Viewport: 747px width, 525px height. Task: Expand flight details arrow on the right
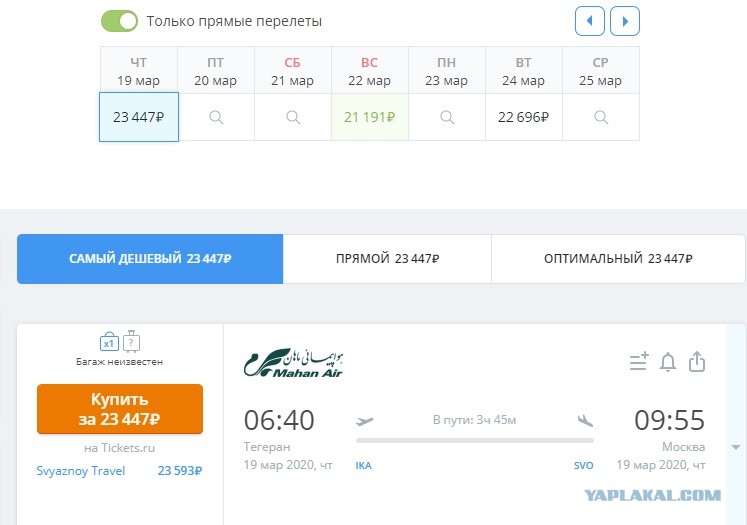pos(736,447)
